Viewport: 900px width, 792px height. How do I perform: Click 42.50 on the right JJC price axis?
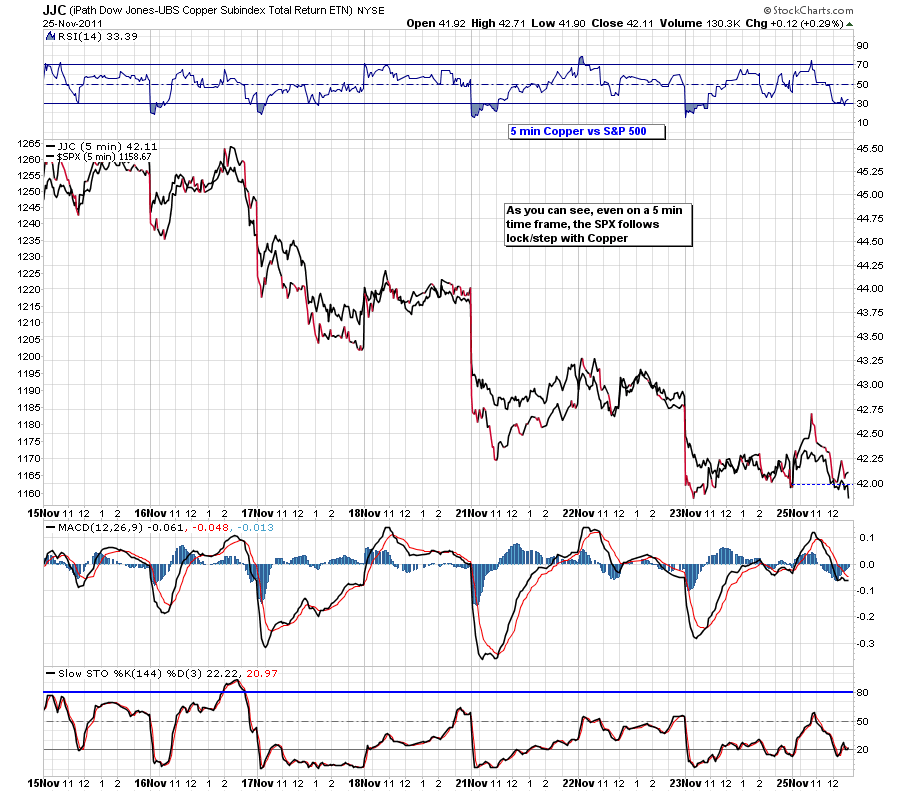tap(870, 434)
